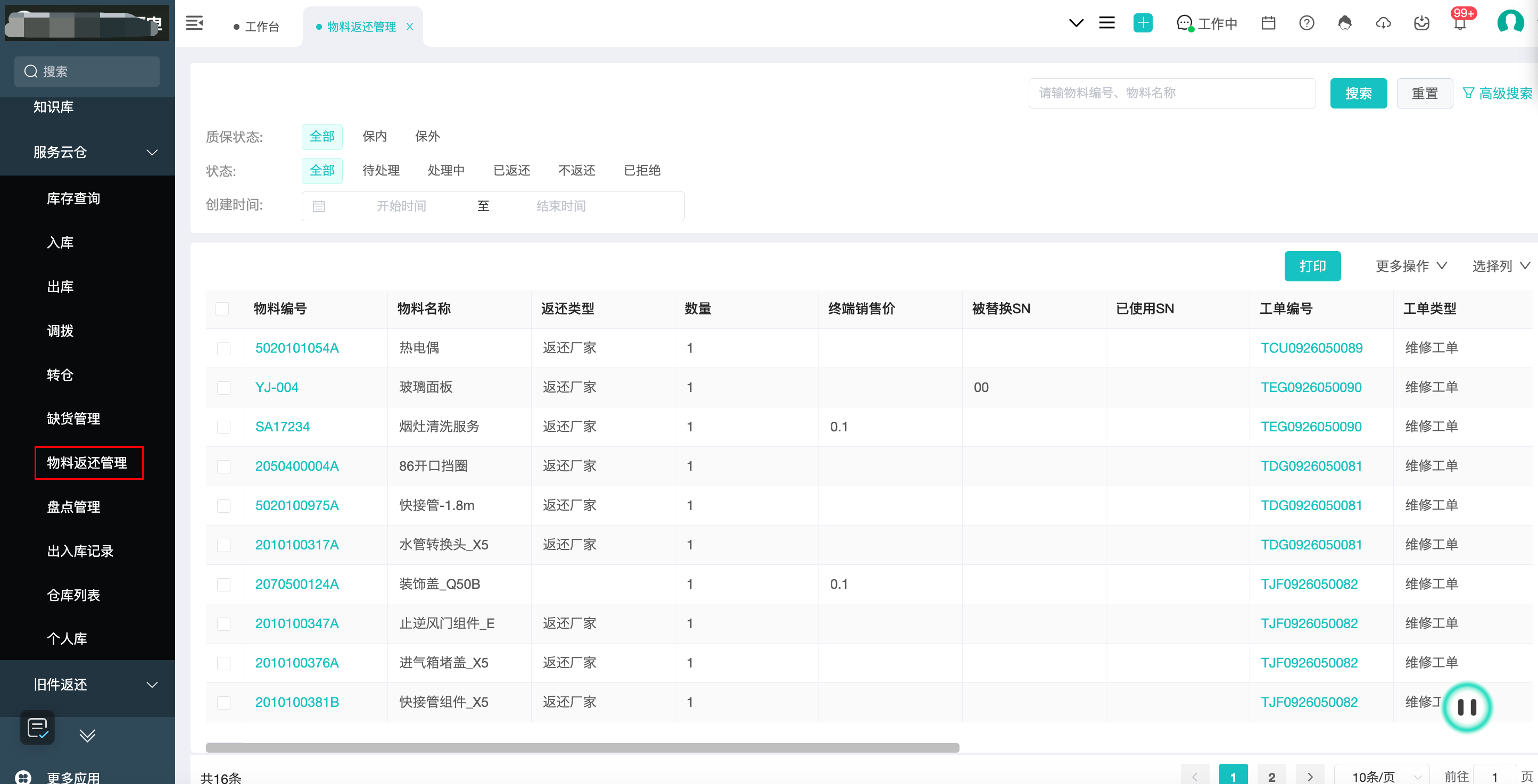Go to next page arrow
This screenshot has width=1538, height=784.
tap(1310, 776)
